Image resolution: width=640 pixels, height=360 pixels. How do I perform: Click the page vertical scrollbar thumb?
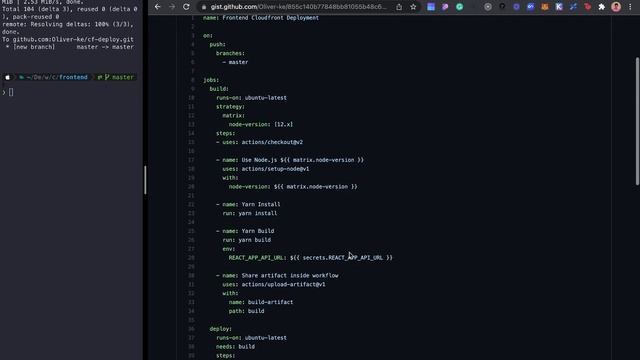(x=637, y=121)
